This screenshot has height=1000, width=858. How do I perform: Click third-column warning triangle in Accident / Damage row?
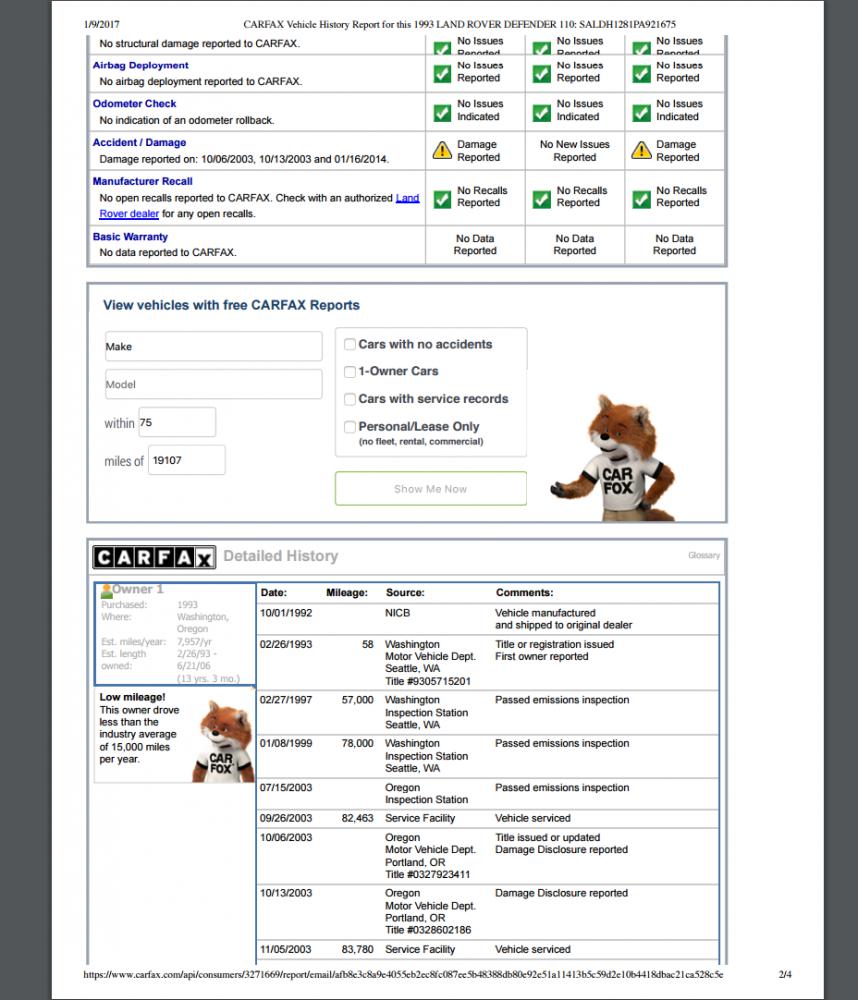coord(641,151)
